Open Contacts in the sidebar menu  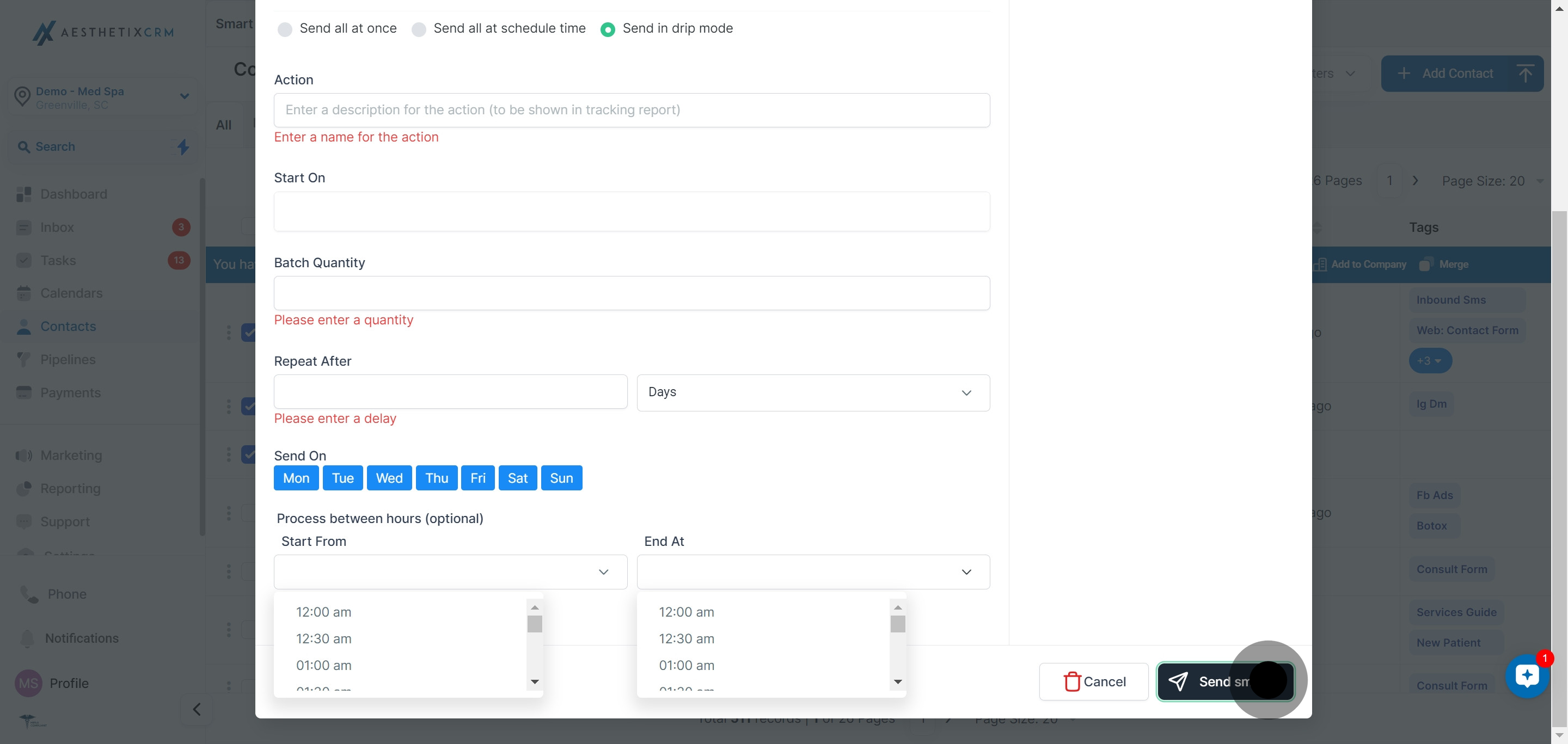click(x=68, y=327)
